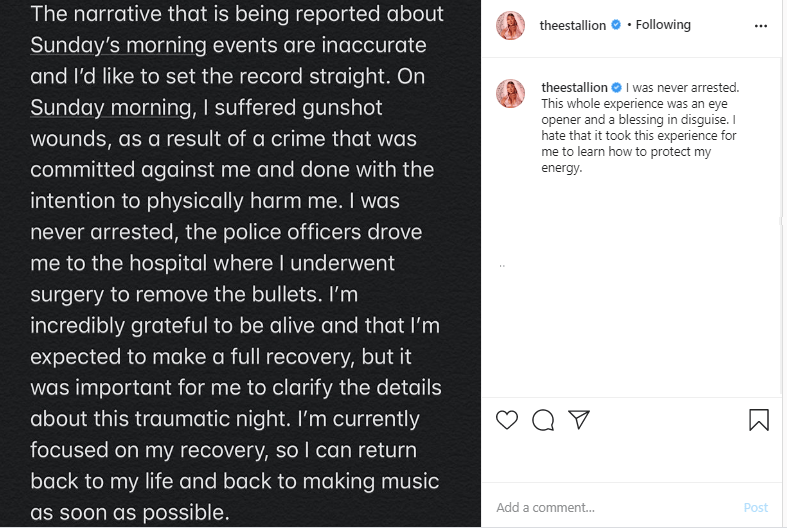Open theestallion avatar in post header

coord(511,25)
